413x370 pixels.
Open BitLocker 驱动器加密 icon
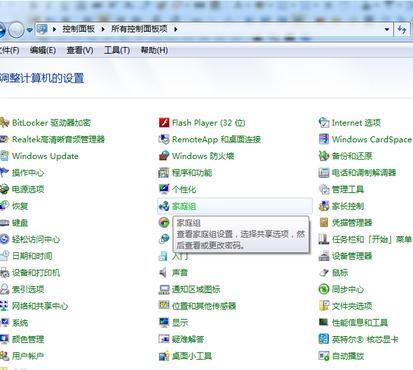pyautogui.click(x=4, y=123)
